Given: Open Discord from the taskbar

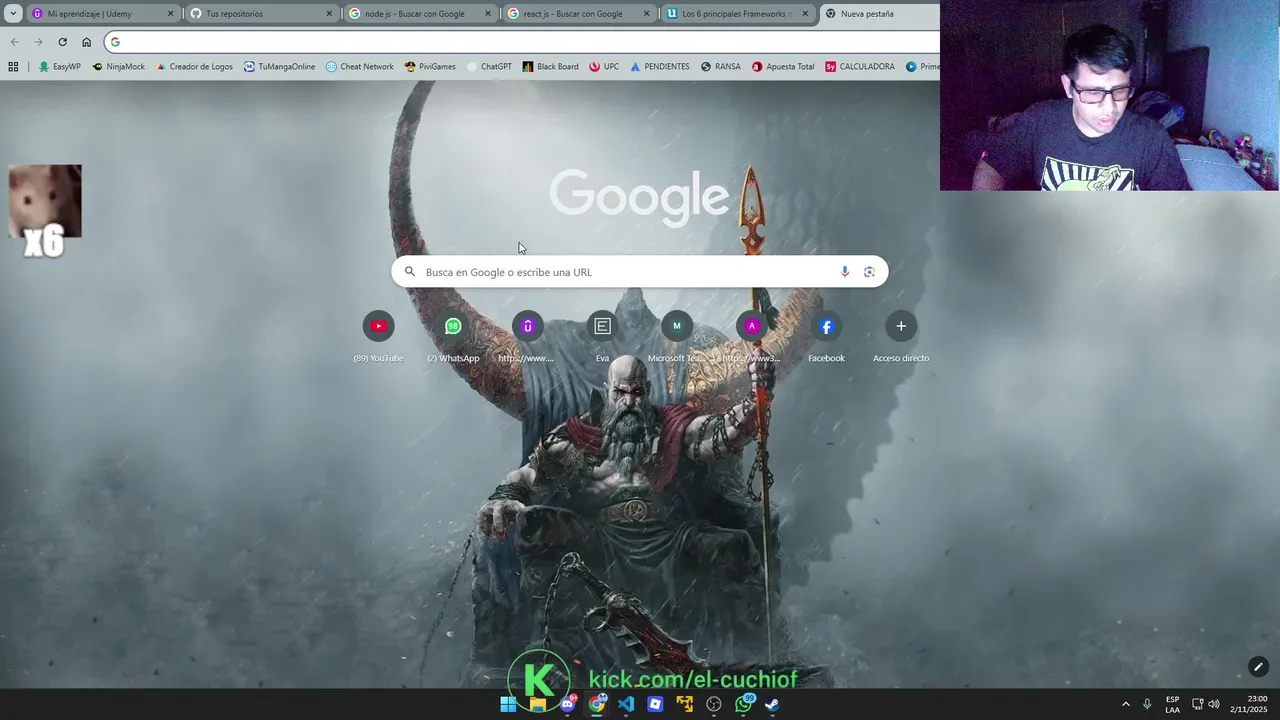Looking at the screenshot, I should [567, 704].
